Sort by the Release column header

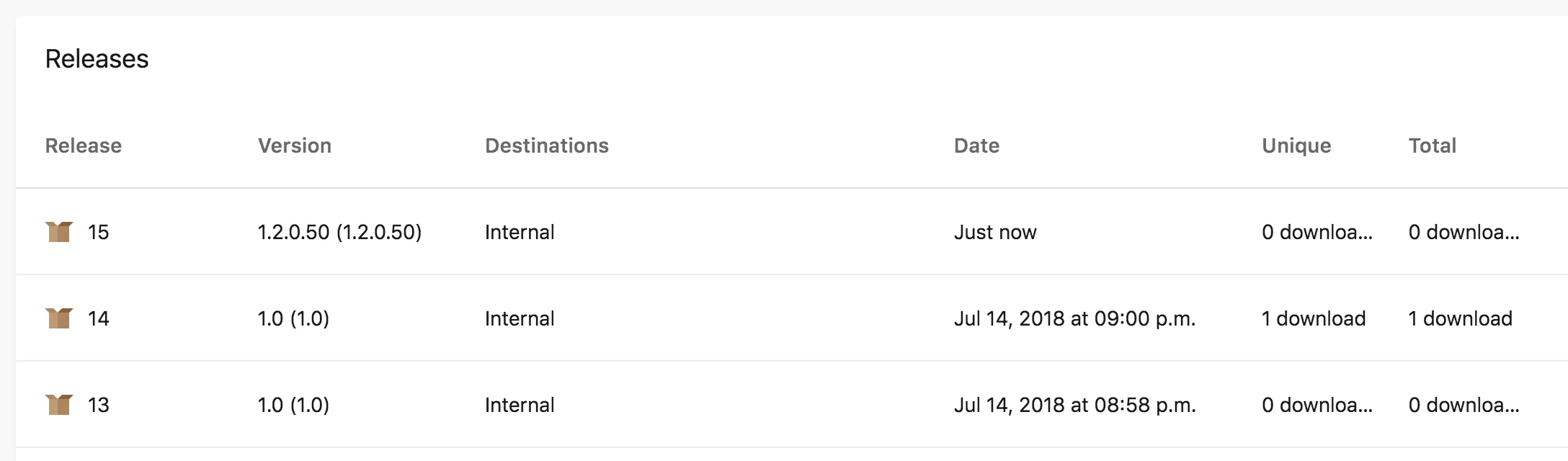click(83, 146)
